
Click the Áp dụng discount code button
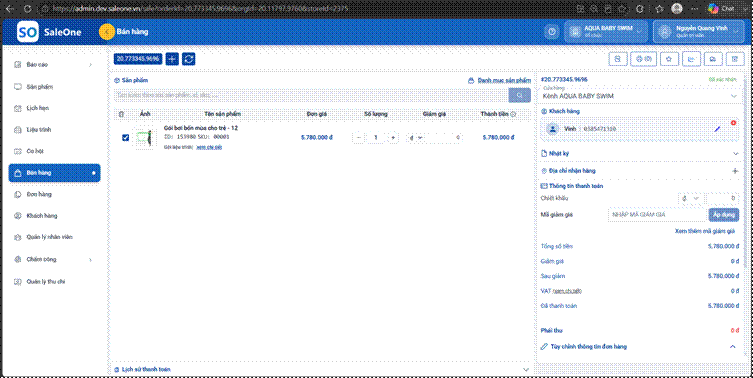coord(724,215)
